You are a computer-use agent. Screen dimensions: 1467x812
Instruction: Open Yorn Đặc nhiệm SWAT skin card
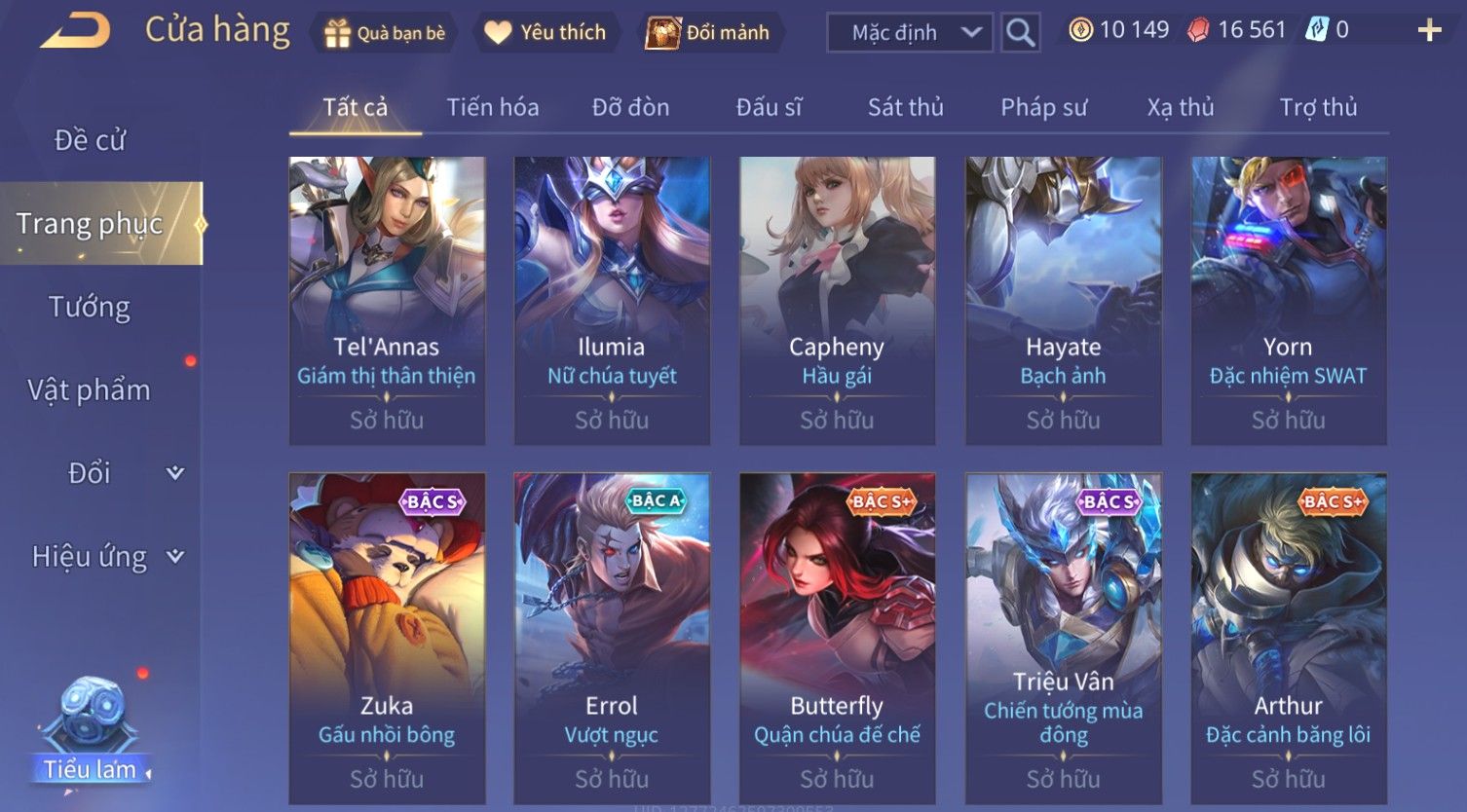[1289, 301]
